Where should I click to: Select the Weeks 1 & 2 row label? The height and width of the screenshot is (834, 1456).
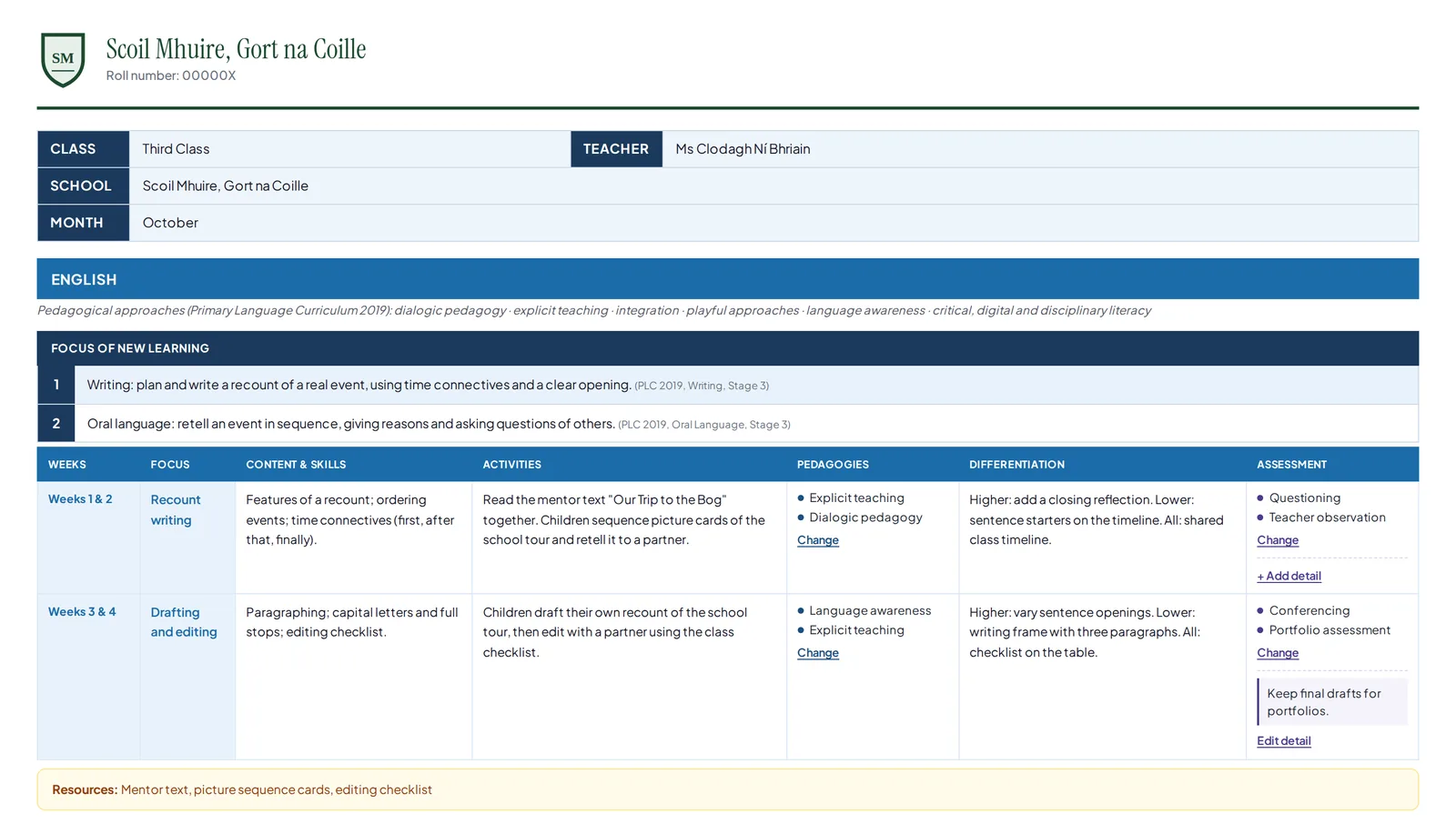80,499
